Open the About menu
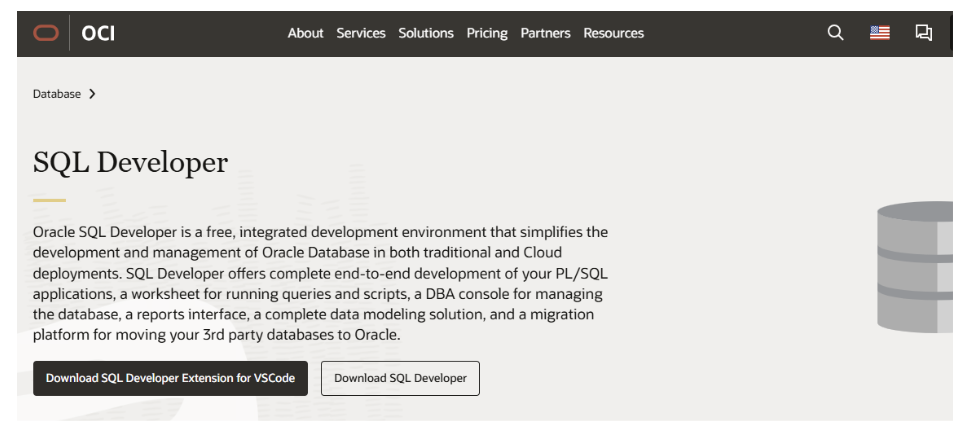Screen dimensions: 970x434 coord(305,33)
